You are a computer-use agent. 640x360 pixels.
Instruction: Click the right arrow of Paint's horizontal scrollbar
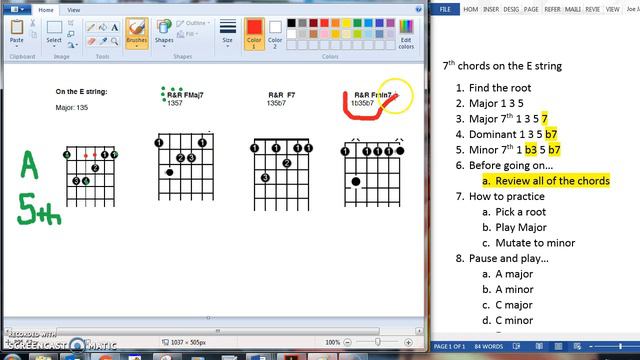coord(419,331)
